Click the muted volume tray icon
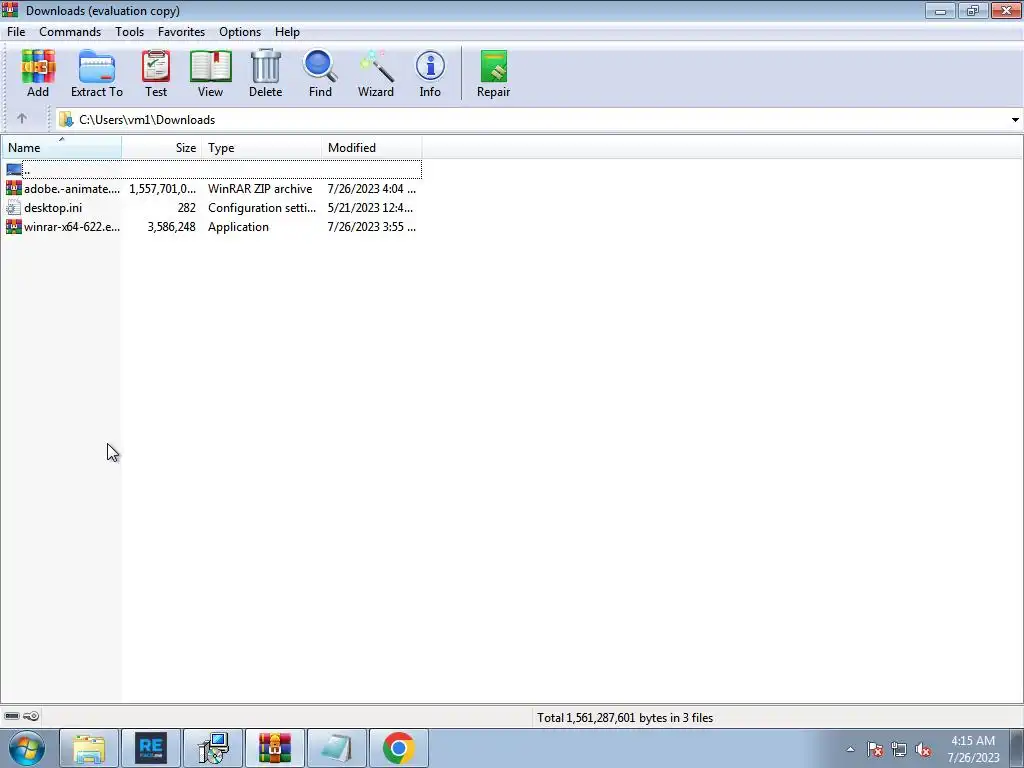The image size is (1024, 768). coord(923,750)
